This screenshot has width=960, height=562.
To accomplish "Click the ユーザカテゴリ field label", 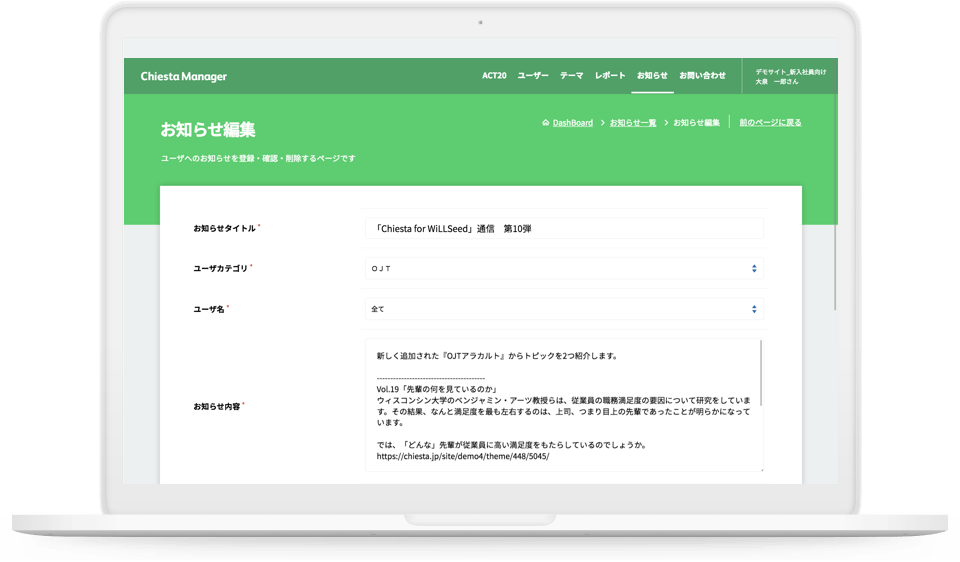I will (220, 268).
